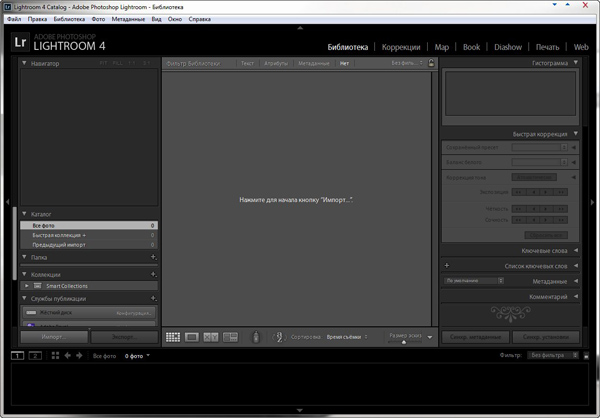Screen dimensions: 600x418
Task: Click the Lr logo identity plate
Action: (x=20, y=42)
